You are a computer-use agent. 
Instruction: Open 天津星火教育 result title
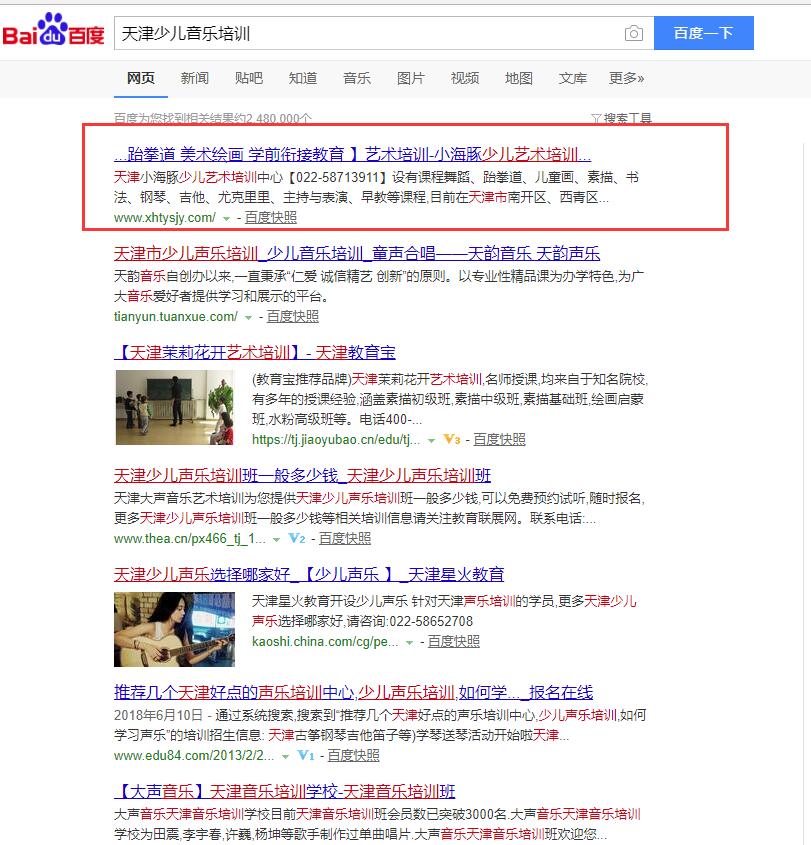pyautogui.click(x=309, y=574)
